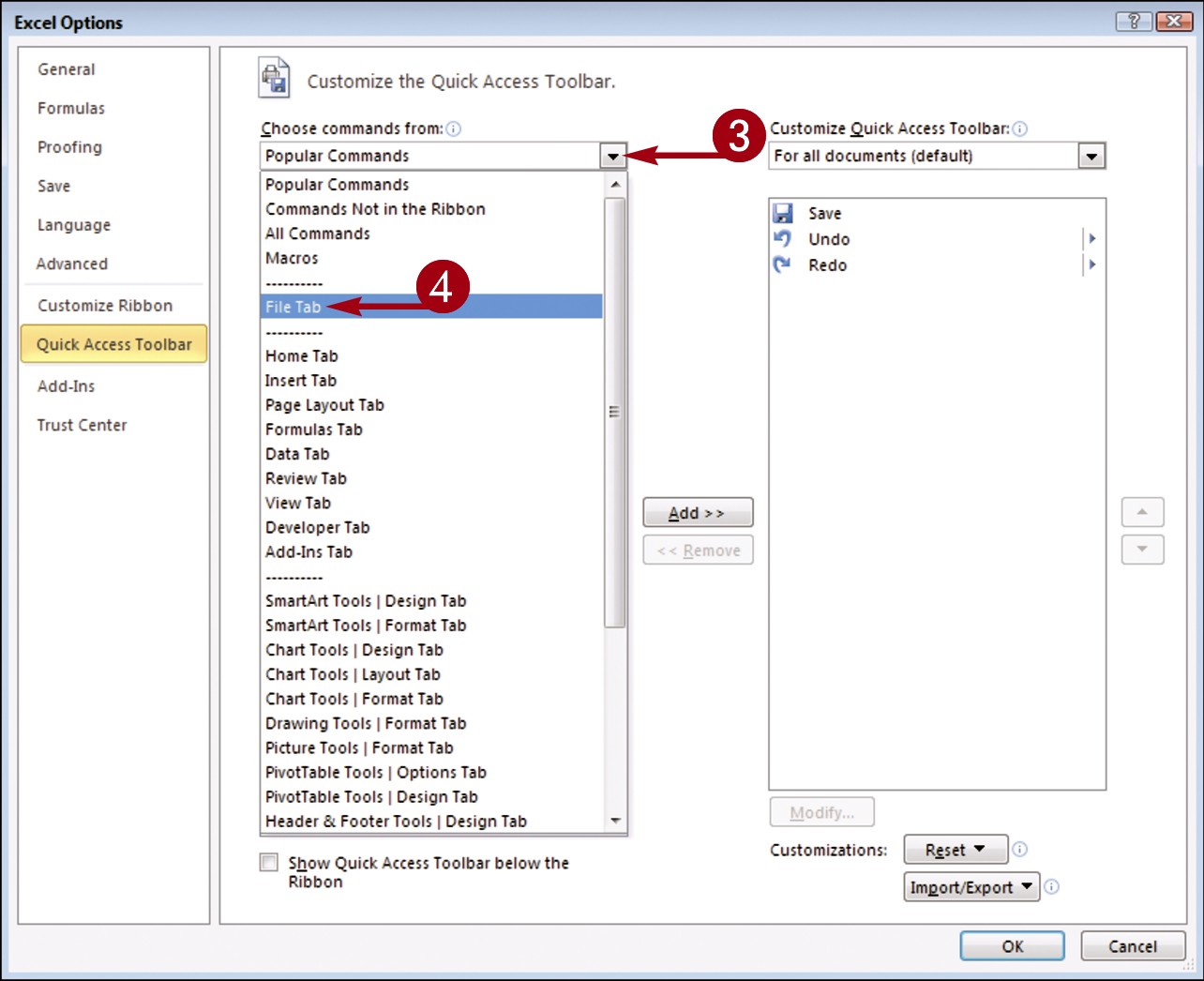This screenshot has width=1204, height=981.
Task: Choose Formulas Tab option
Action: 431,430
